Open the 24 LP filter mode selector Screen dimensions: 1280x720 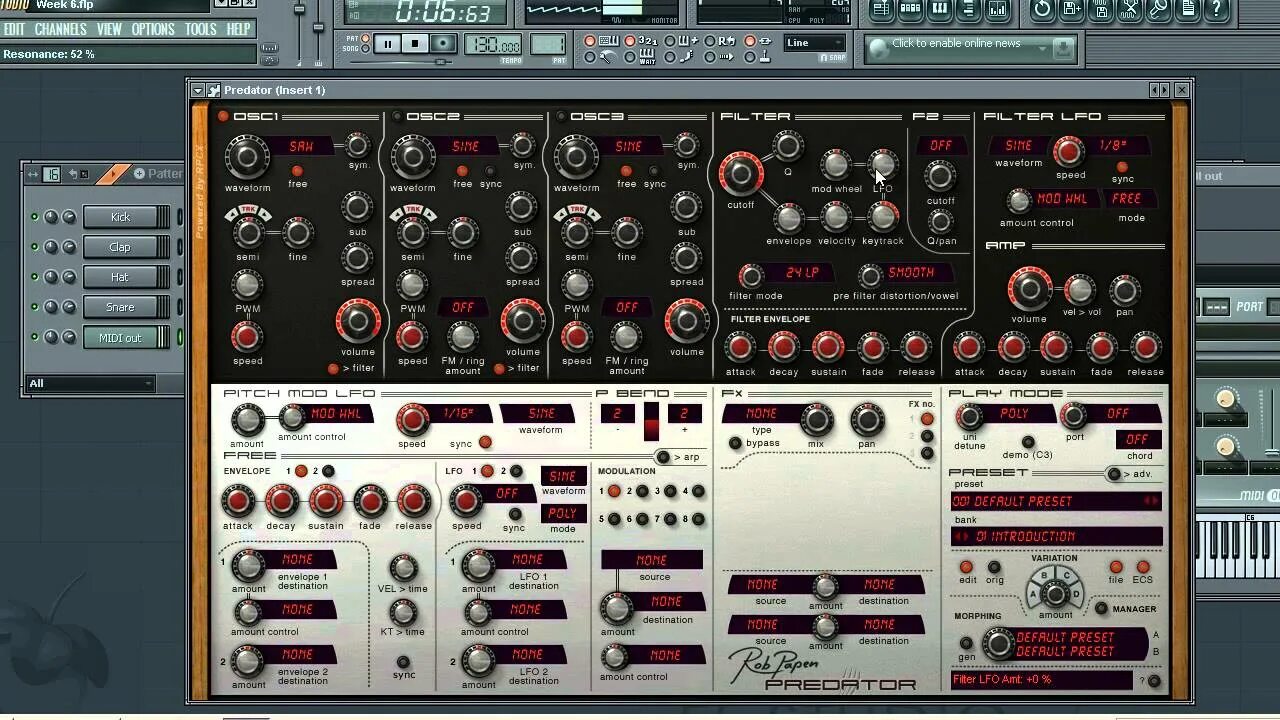[803, 273]
